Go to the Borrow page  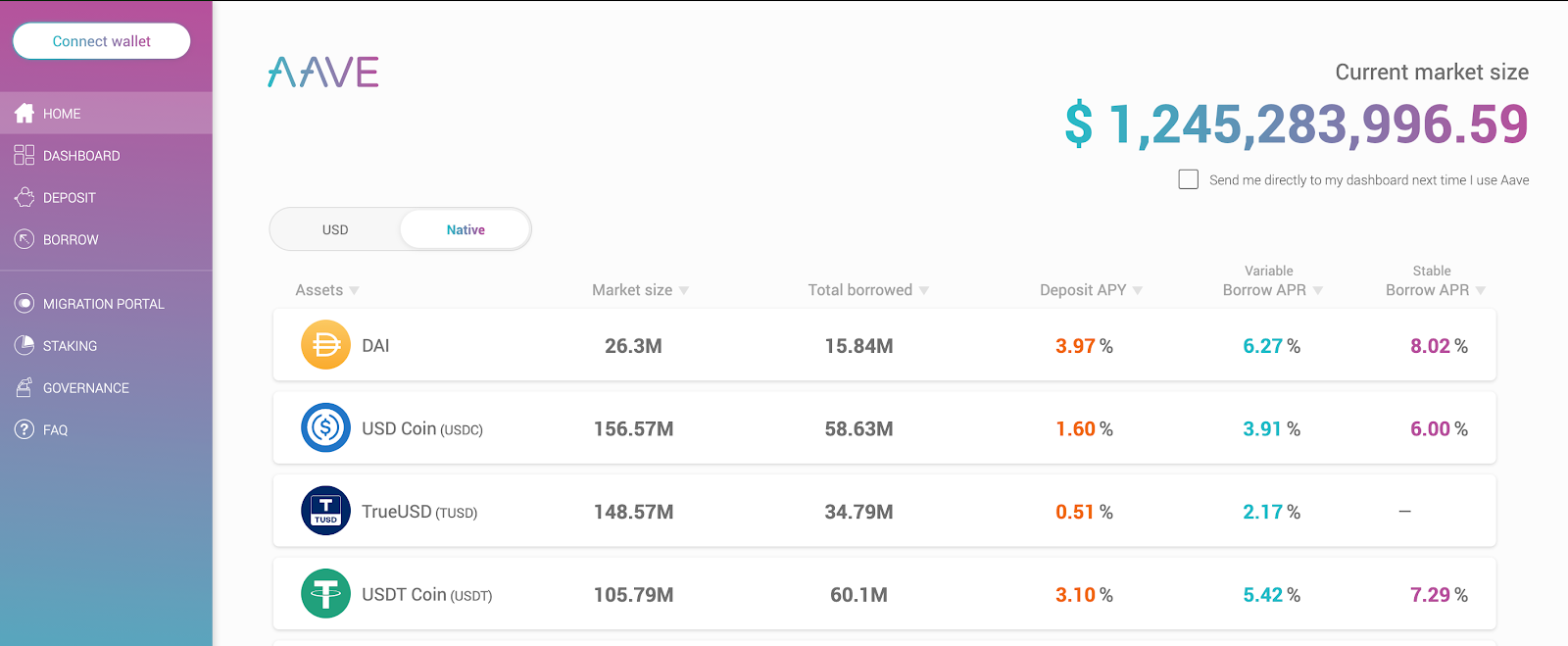point(71,239)
